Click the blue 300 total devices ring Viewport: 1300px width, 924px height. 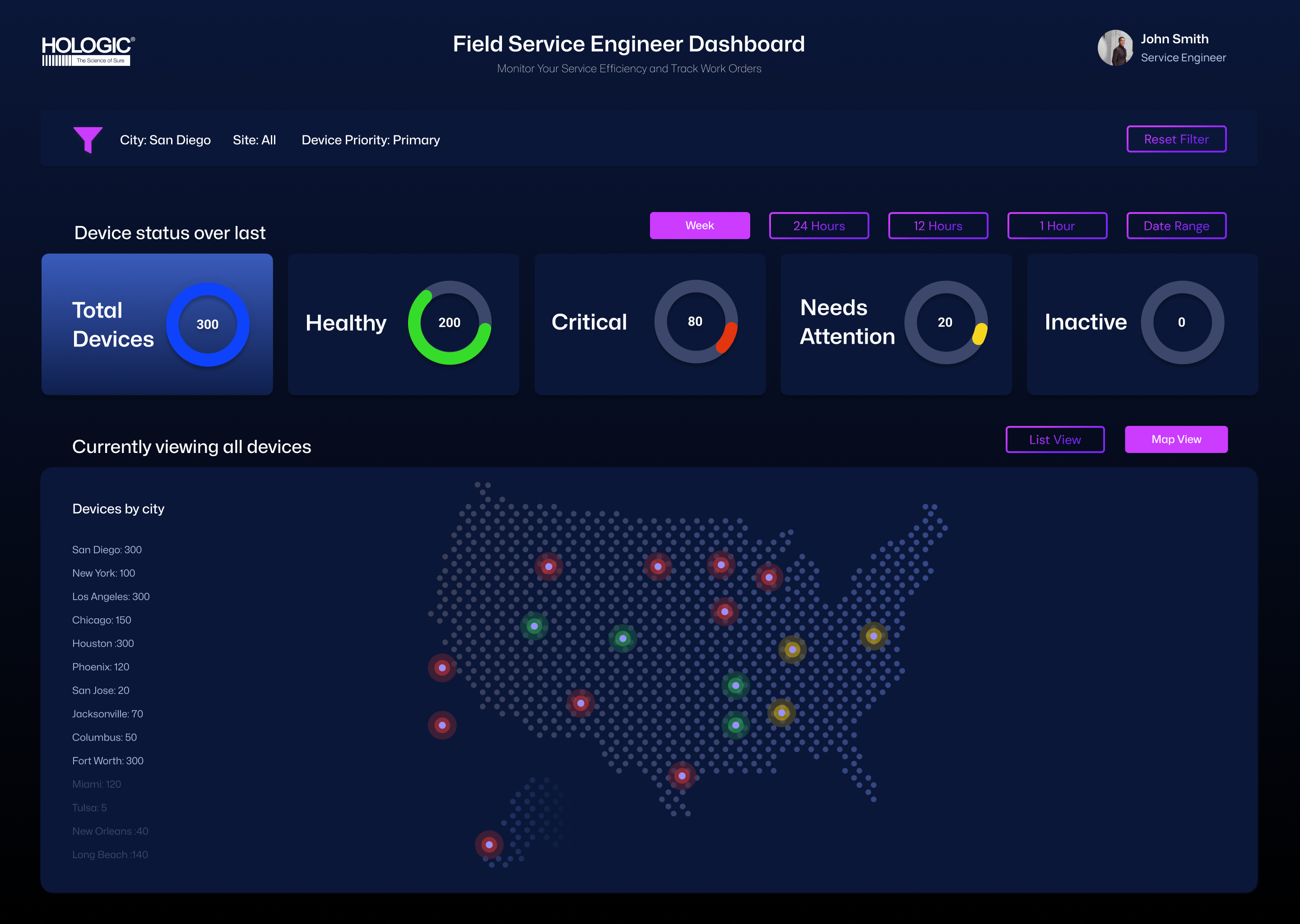208,324
